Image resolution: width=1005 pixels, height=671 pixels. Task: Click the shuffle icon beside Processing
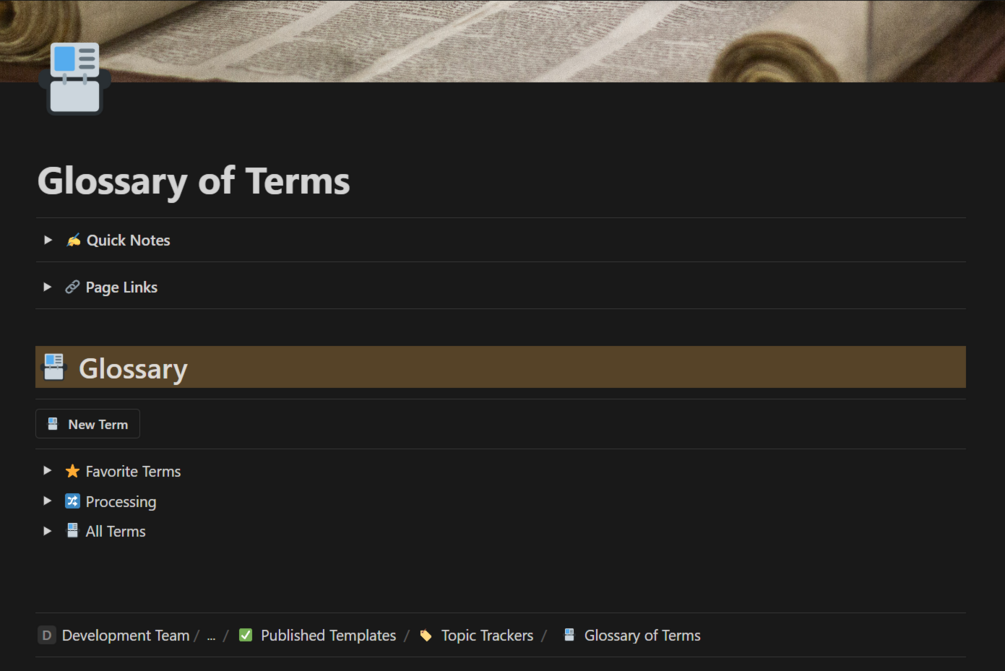(72, 501)
